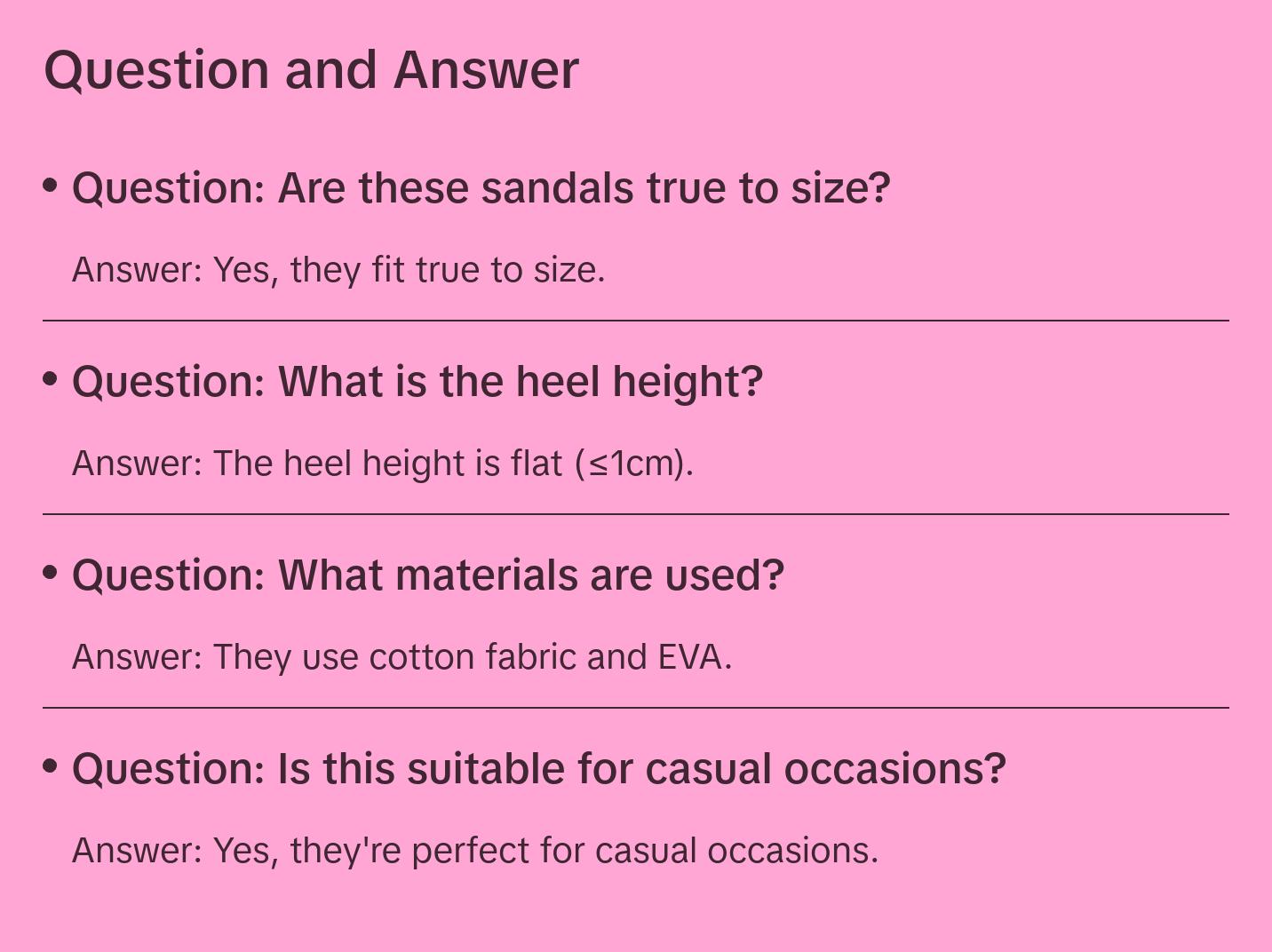Click the answer about flat heel height
This screenshot has height=952, width=1272.
(382, 464)
